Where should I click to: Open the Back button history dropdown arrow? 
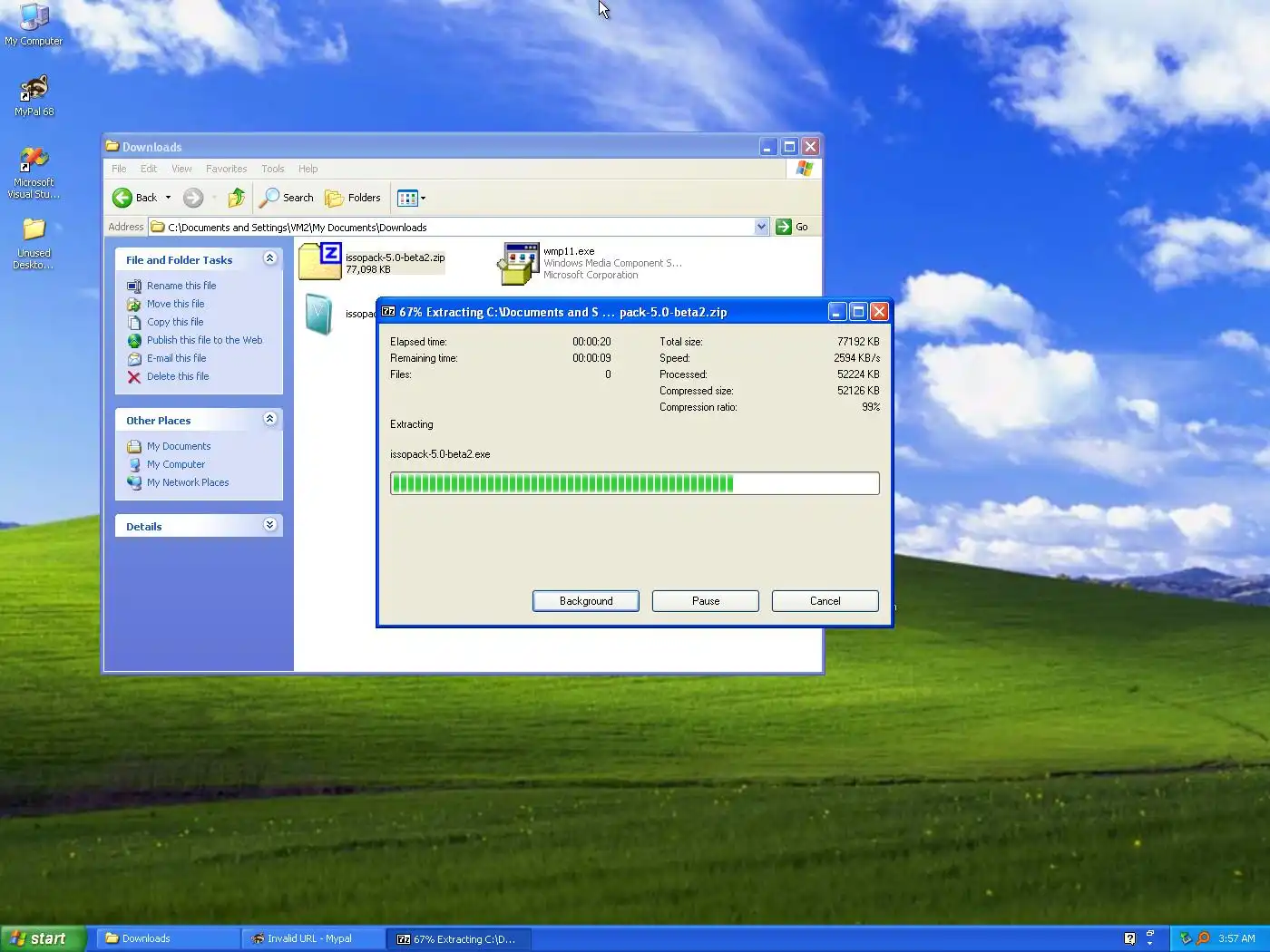[168, 198]
